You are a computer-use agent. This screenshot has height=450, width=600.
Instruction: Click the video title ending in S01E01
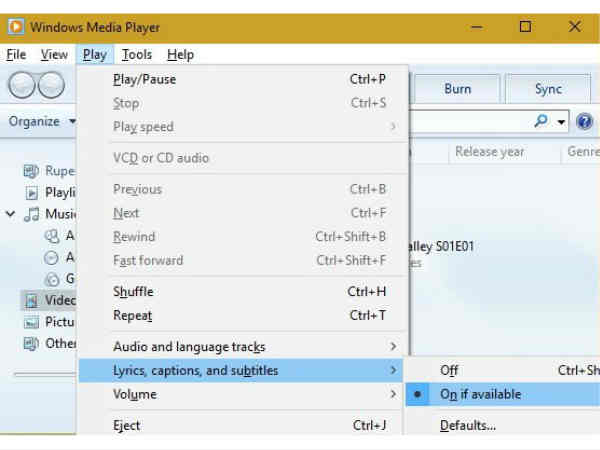[442, 246]
